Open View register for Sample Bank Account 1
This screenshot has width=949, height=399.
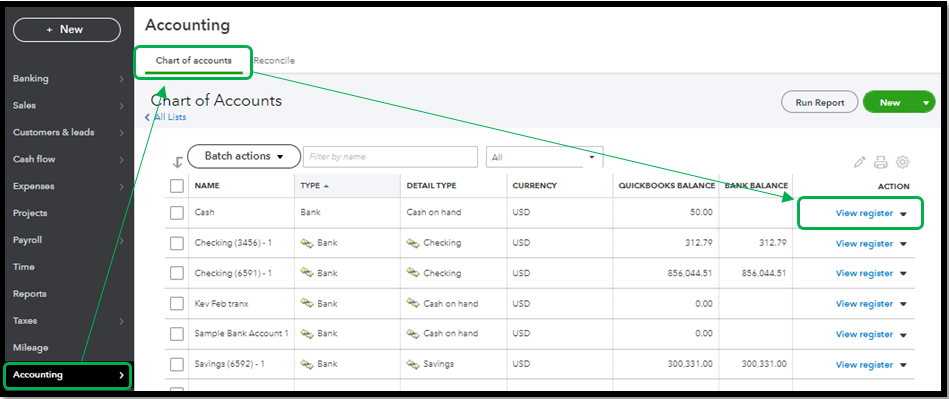[864, 334]
